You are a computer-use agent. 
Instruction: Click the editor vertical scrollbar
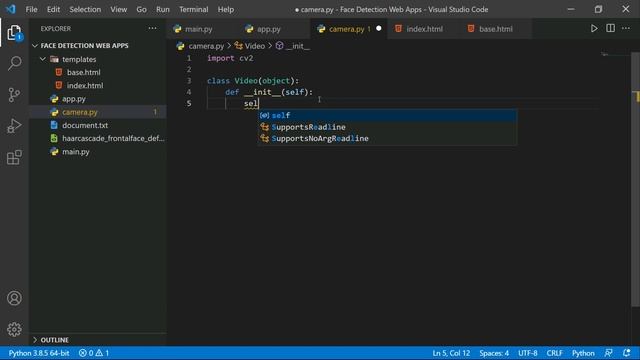coord(635,180)
